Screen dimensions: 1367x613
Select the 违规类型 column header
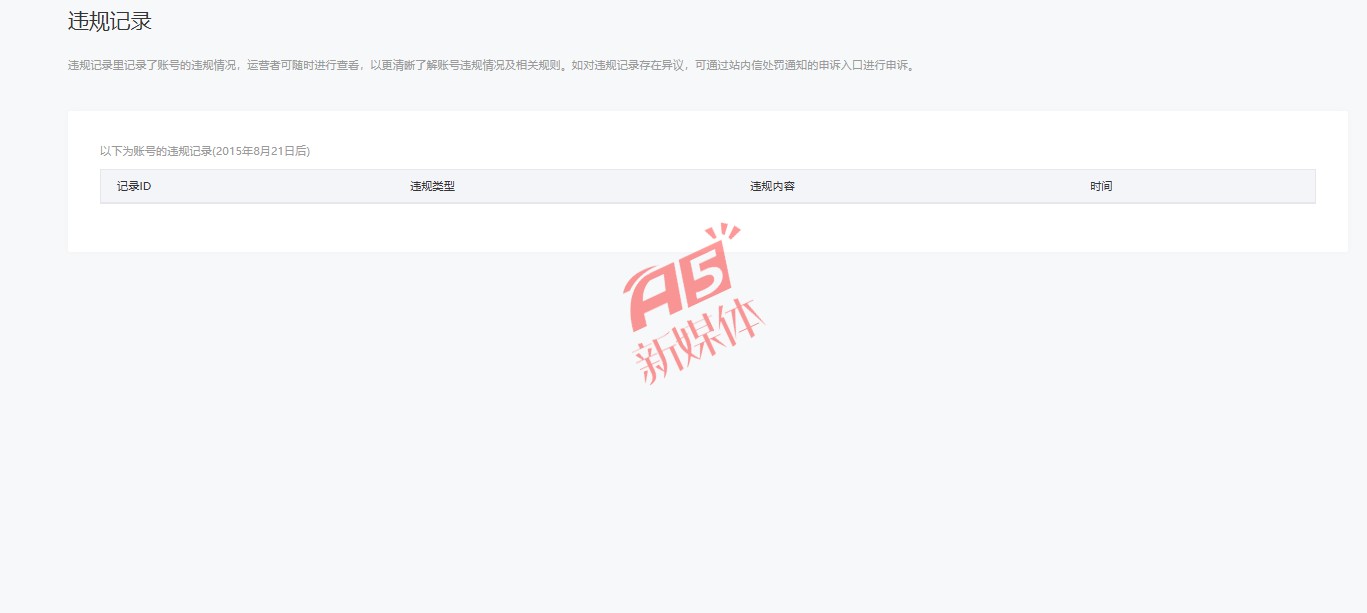(x=432, y=187)
